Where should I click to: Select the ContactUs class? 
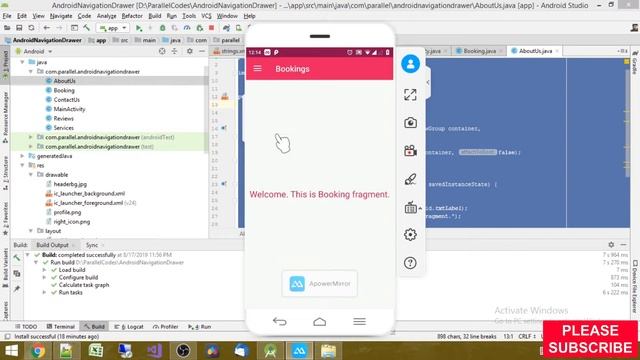67,100
